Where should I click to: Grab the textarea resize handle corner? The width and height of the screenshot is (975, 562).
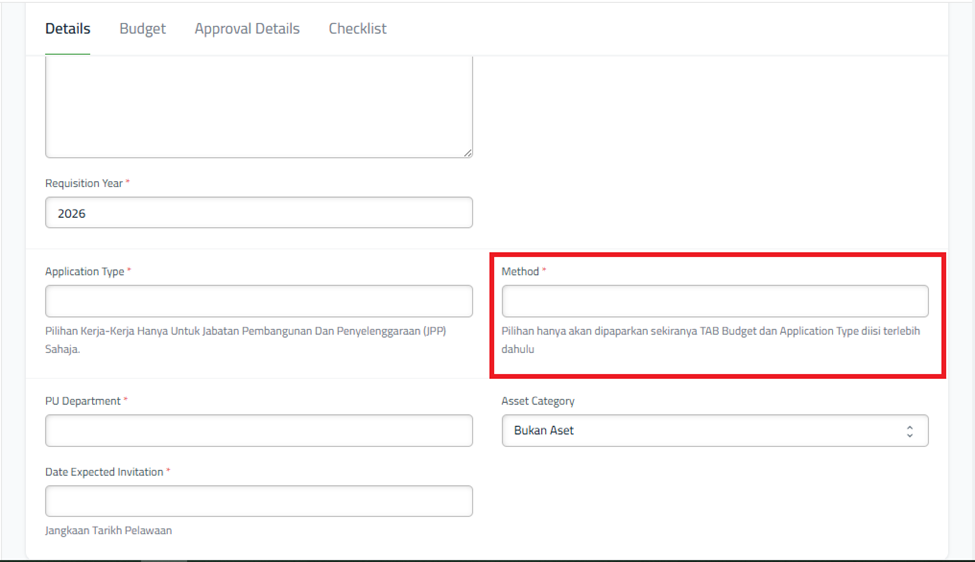coord(468,153)
